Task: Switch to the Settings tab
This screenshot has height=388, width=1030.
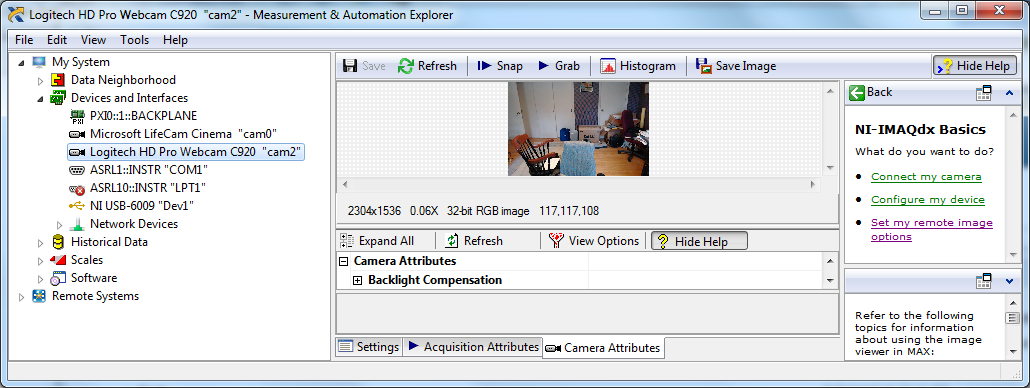Action: click(x=369, y=347)
